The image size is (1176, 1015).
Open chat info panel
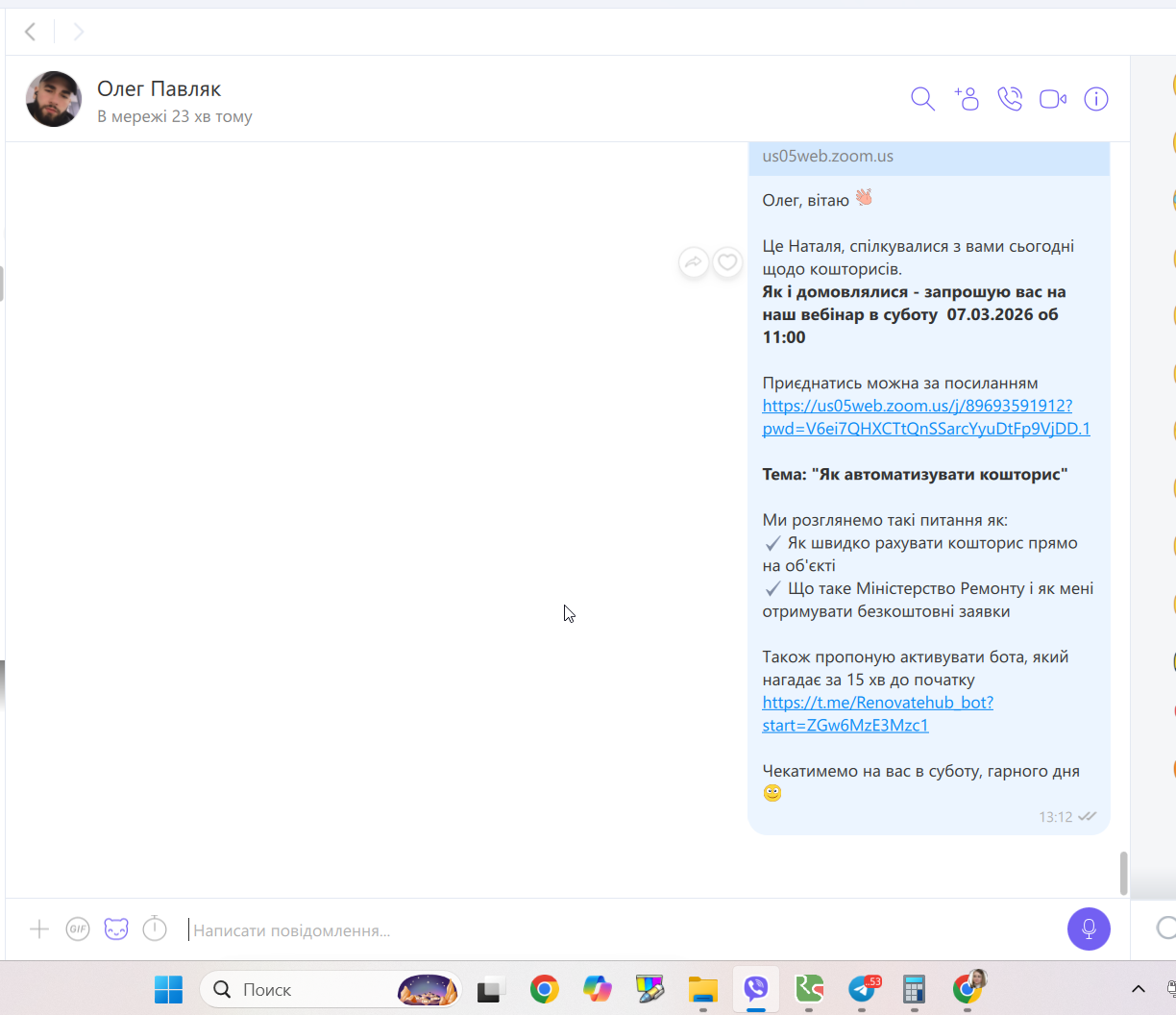[1096, 99]
